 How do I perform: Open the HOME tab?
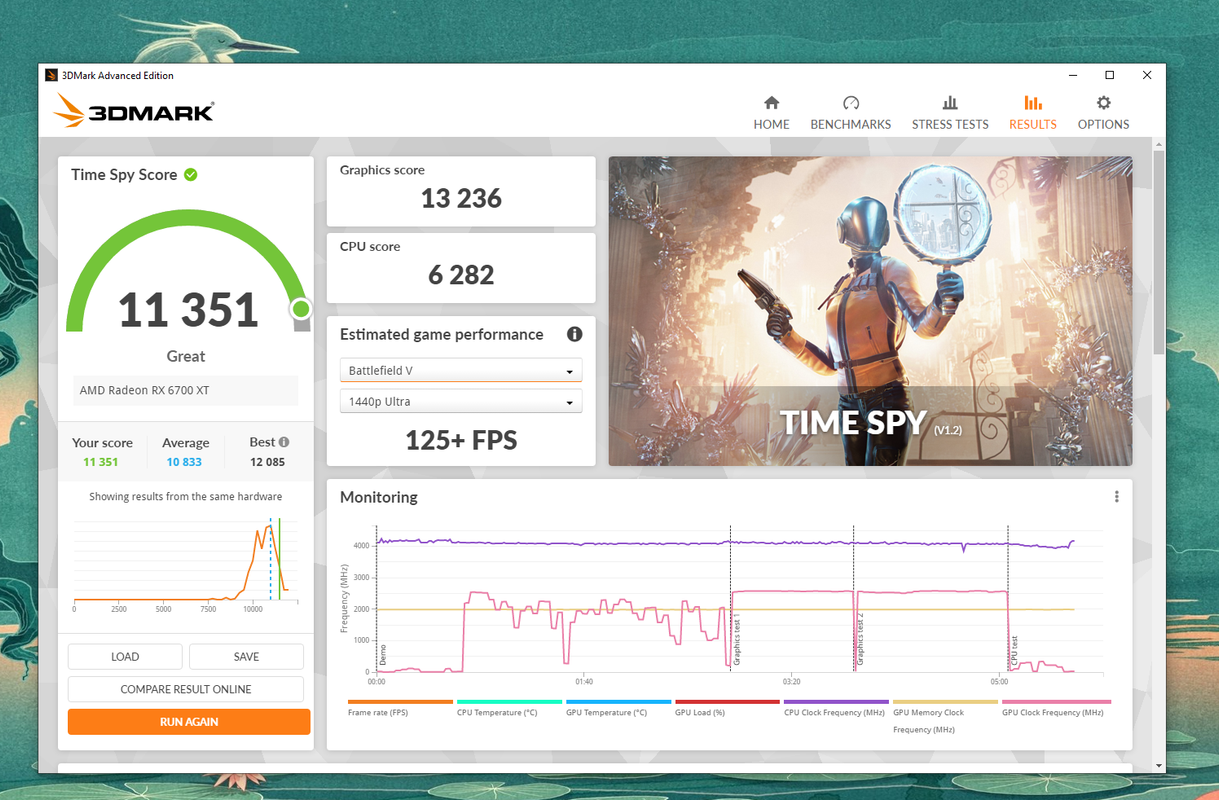771,113
